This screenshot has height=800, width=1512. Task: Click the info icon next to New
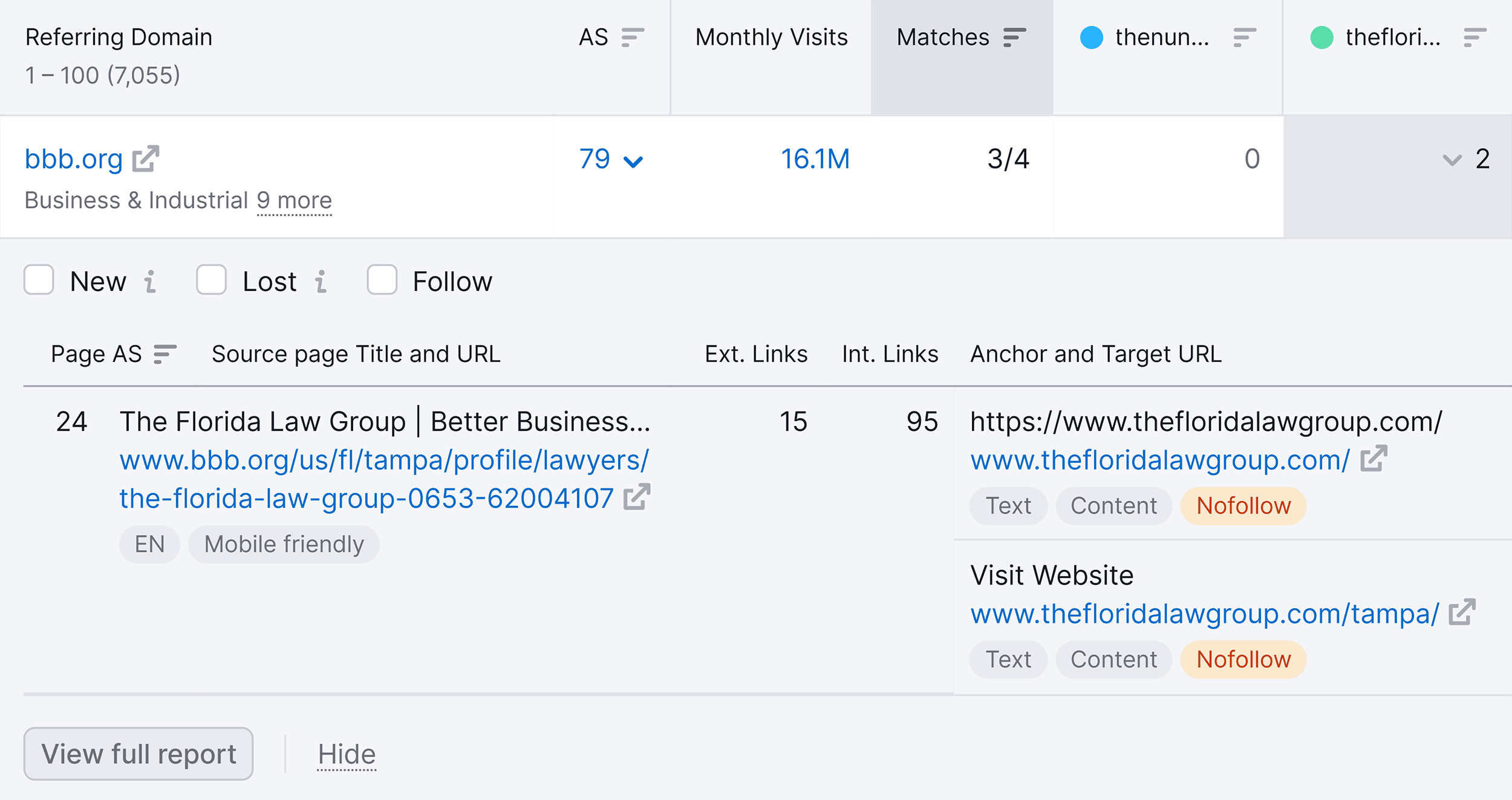(x=150, y=281)
